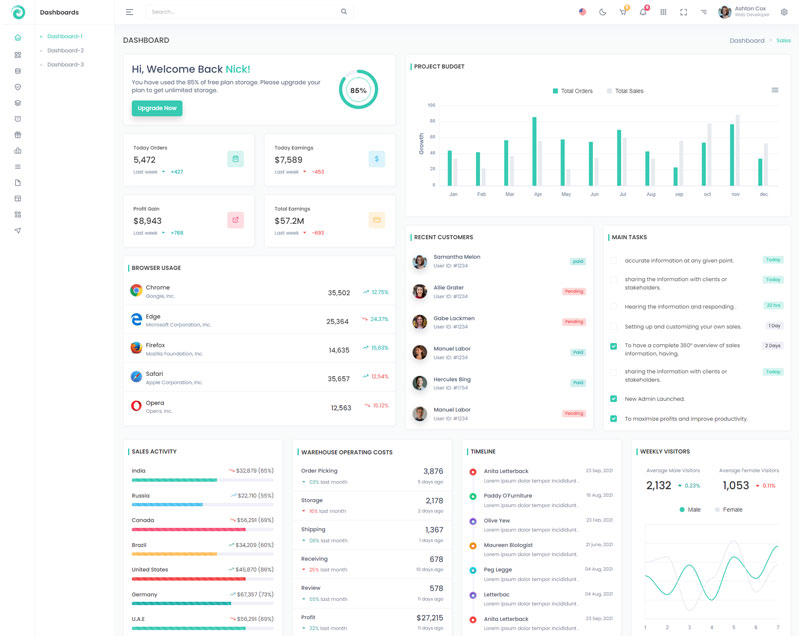800x636 pixels.
Task: Enter fullscreen mode via header icon
Action: point(684,12)
